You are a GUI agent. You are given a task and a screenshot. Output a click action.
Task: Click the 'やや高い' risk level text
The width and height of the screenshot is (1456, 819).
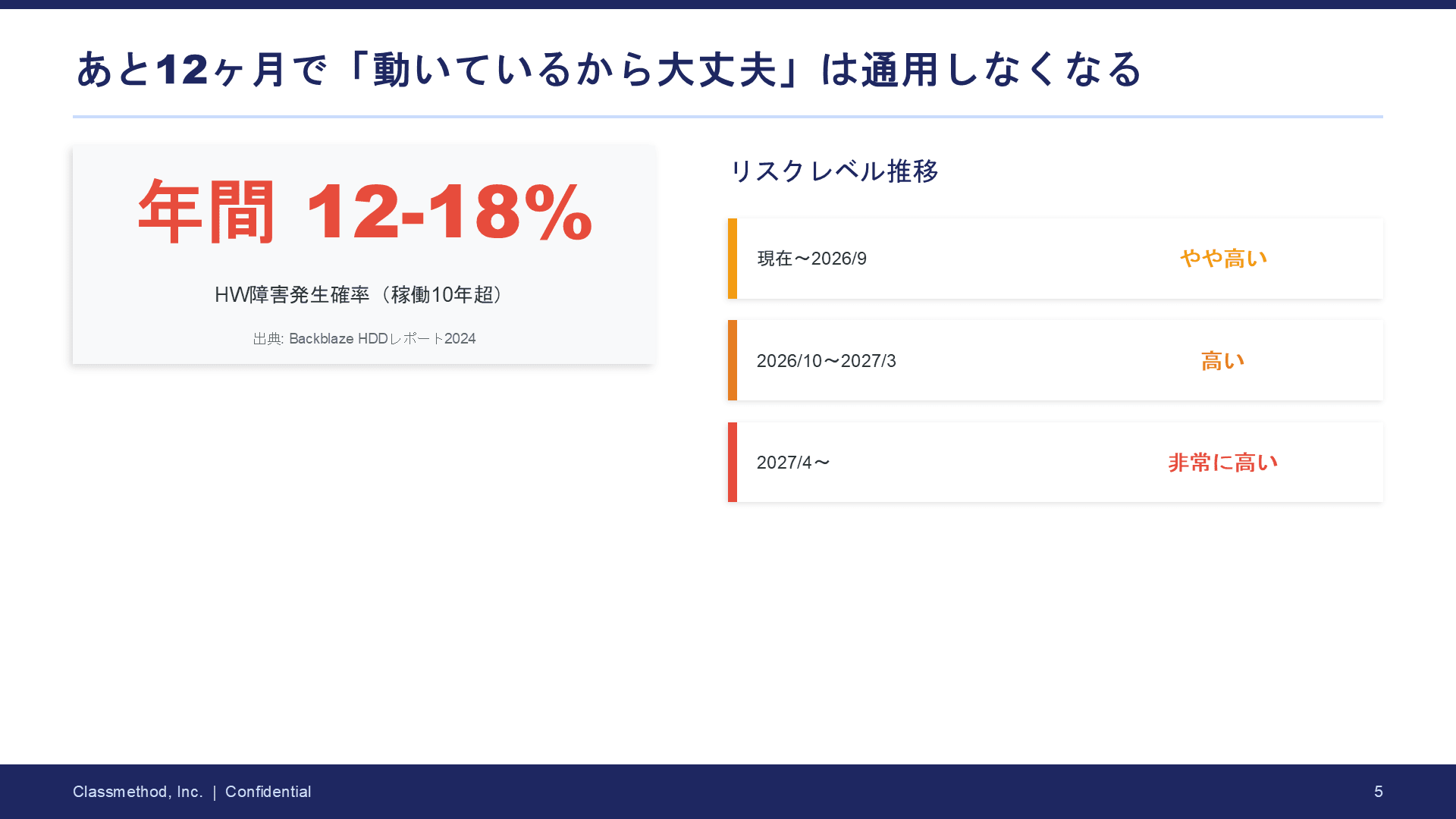(x=1223, y=259)
